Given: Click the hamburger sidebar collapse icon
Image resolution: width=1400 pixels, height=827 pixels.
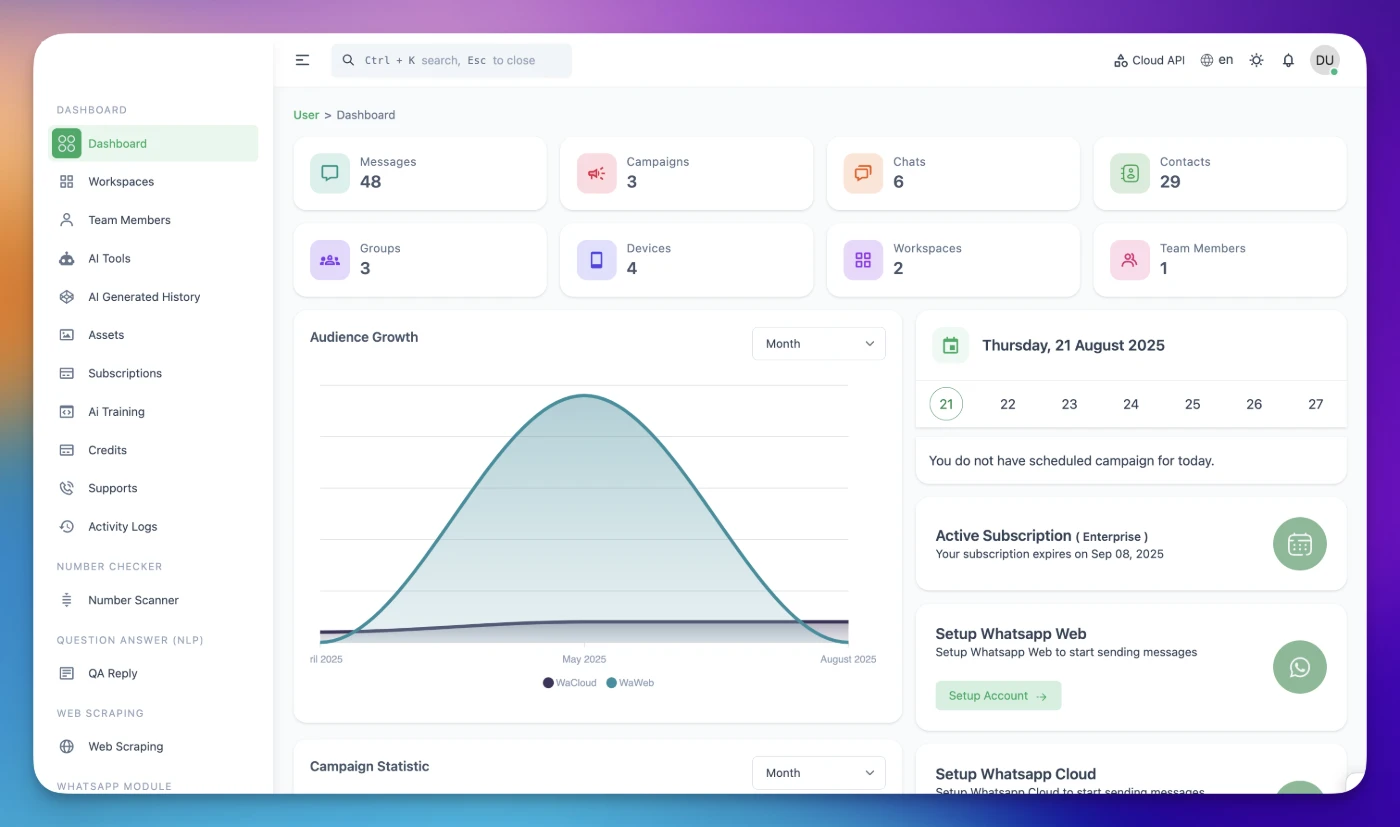Looking at the screenshot, I should (x=302, y=60).
